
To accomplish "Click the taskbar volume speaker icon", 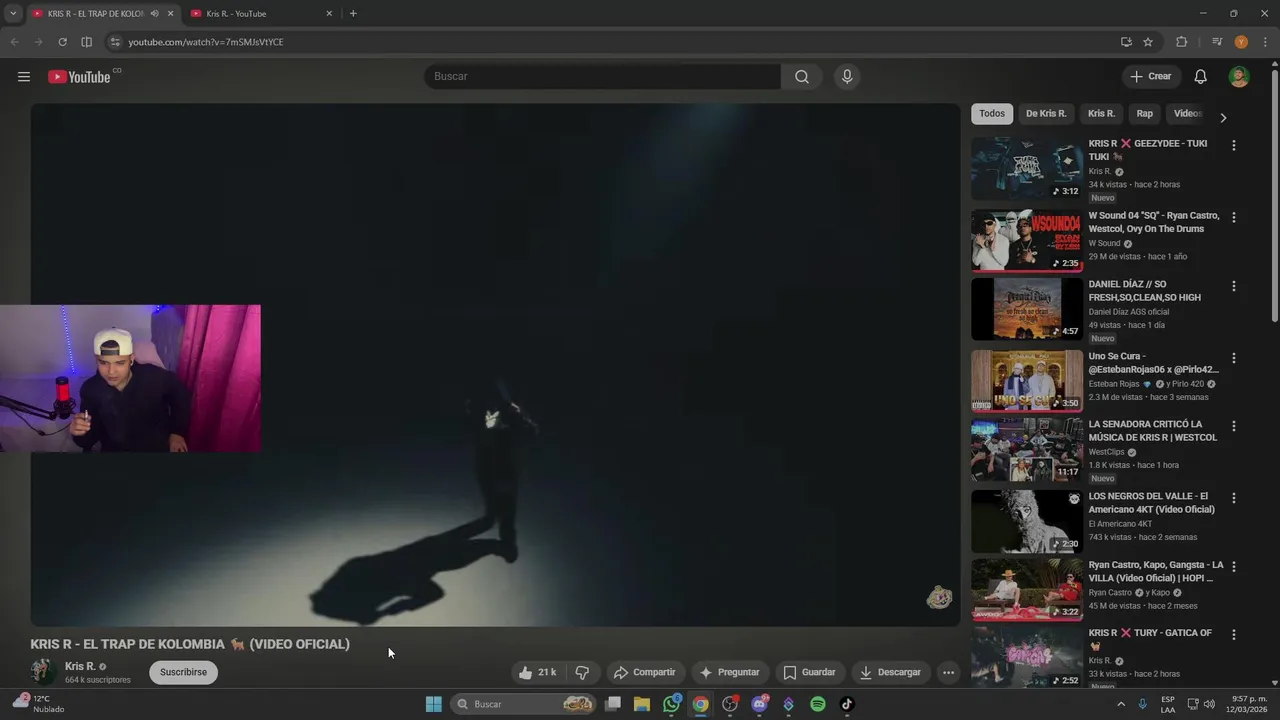I will click(x=1208, y=704).
